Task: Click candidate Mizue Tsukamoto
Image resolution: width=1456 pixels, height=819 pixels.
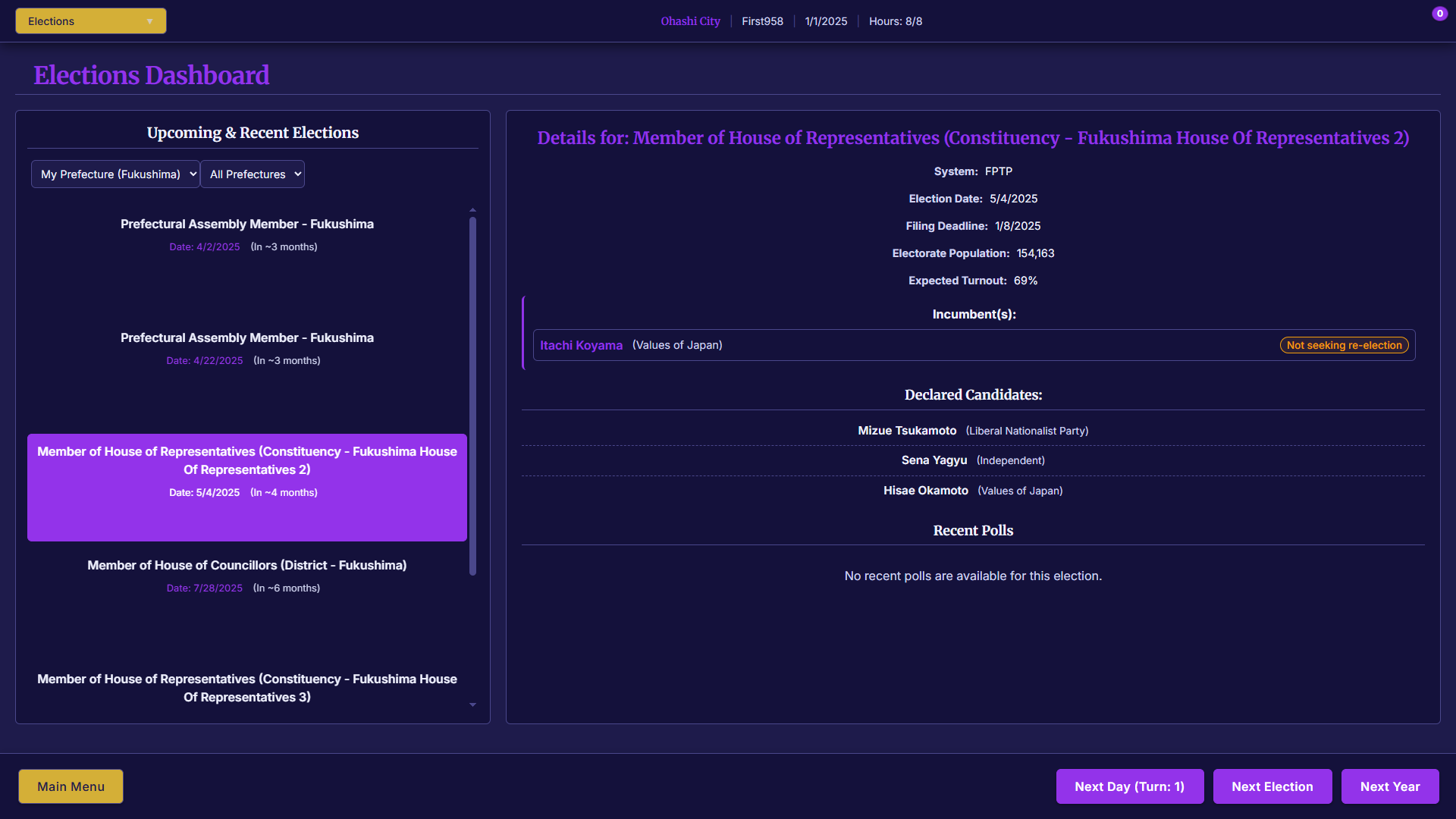Action: pos(907,431)
